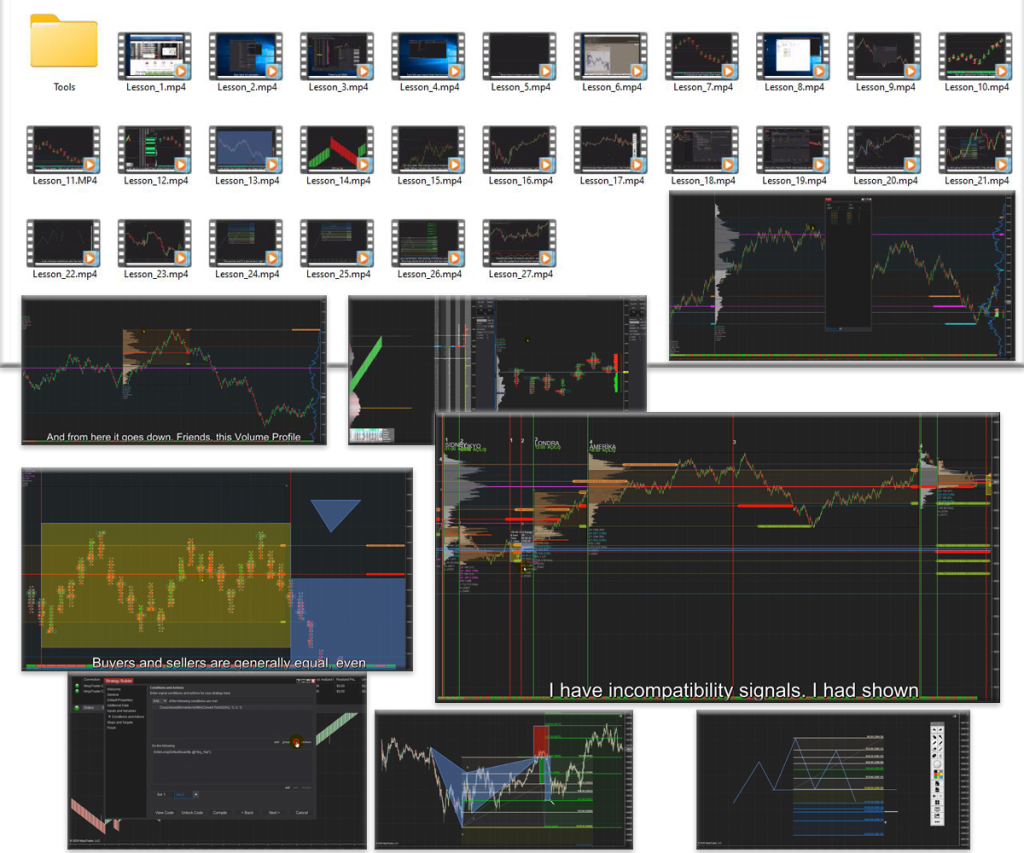Pick a color from the drawing toolbar palette
Viewport: 1024px width, 853px height.
point(936,773)
